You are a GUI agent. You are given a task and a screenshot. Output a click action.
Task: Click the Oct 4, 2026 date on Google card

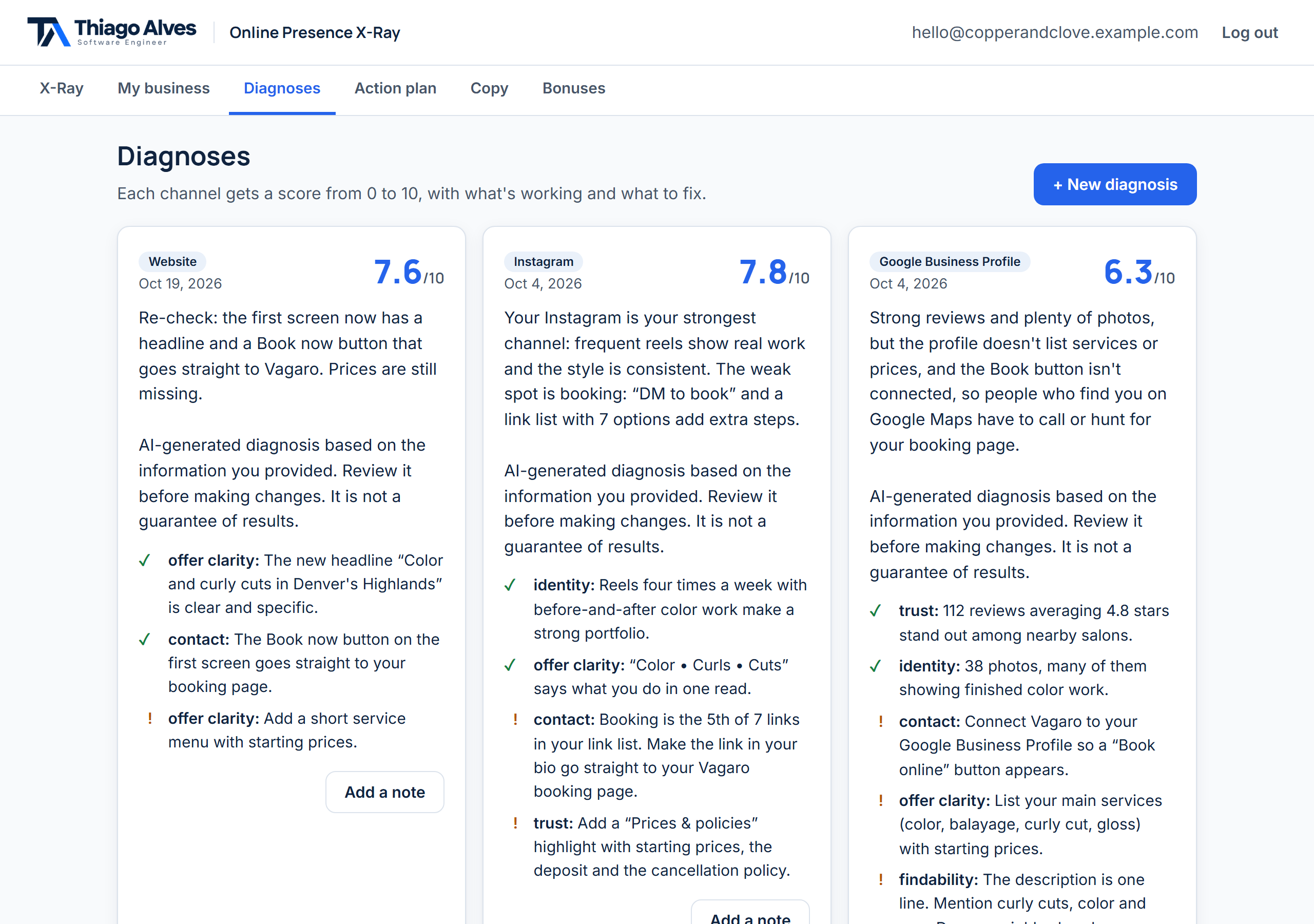908,283
